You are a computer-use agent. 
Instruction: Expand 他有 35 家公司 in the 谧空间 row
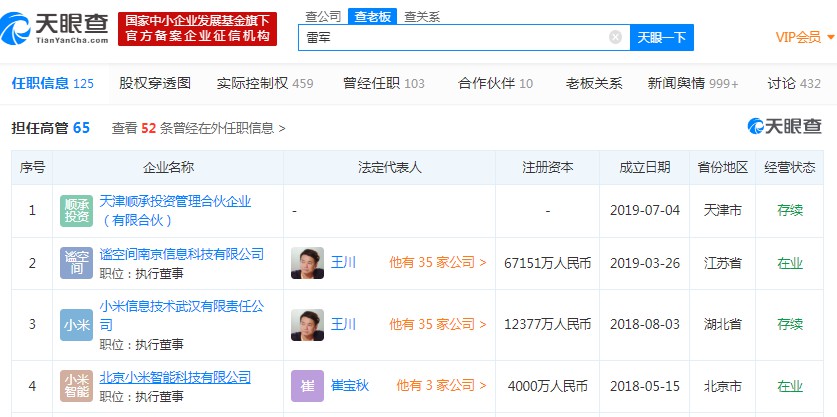(x=438, y=263)
